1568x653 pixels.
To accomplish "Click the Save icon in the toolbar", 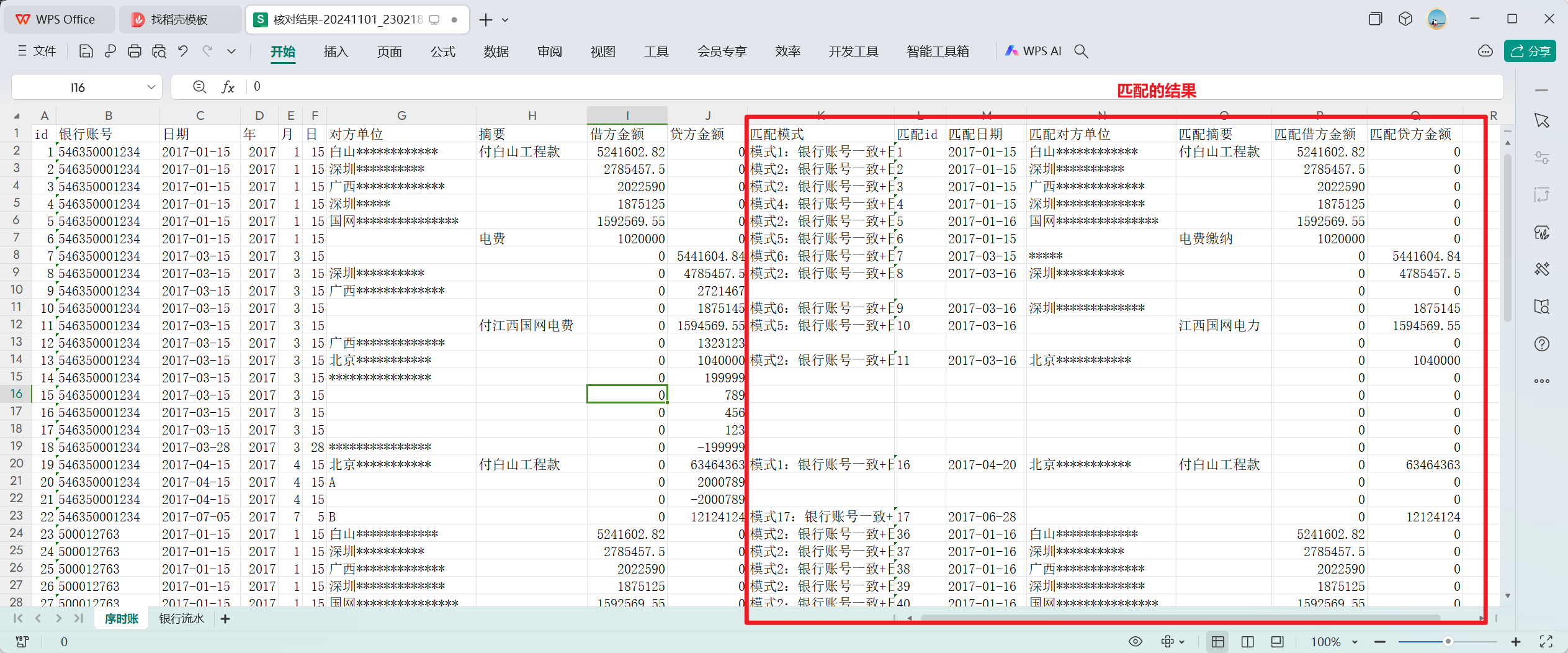I will click(86, 52).
